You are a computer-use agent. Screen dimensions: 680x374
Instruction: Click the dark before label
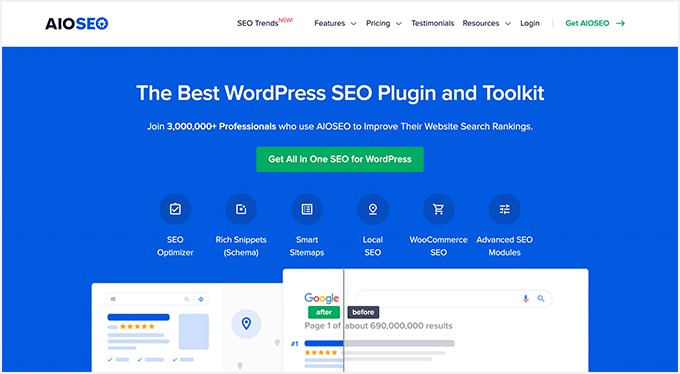[x=363, y=312]
